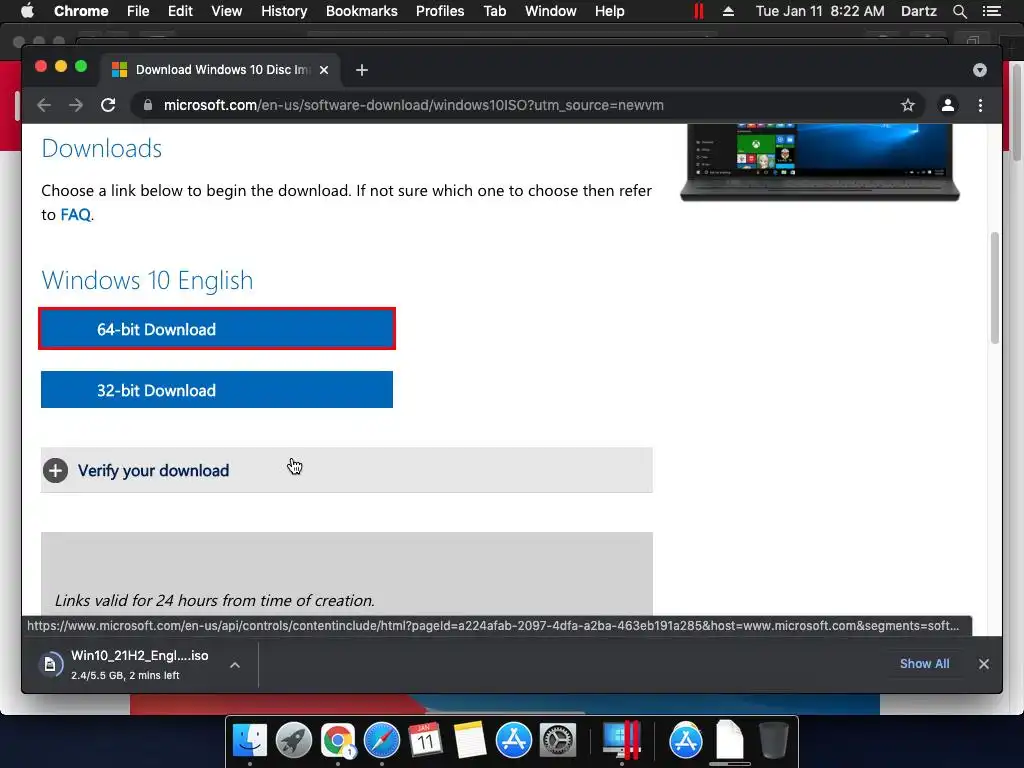Open the Edit menu

tap(180, 11)
